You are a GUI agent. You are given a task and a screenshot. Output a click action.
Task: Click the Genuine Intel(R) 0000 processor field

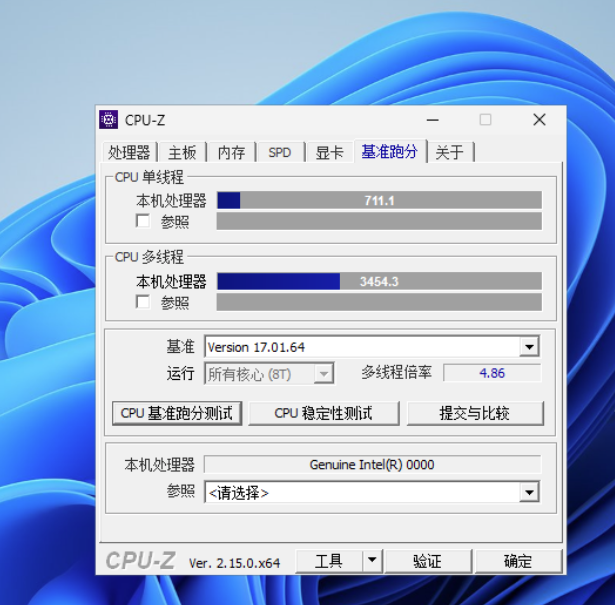pyautogui.click(x=372, y=465)
